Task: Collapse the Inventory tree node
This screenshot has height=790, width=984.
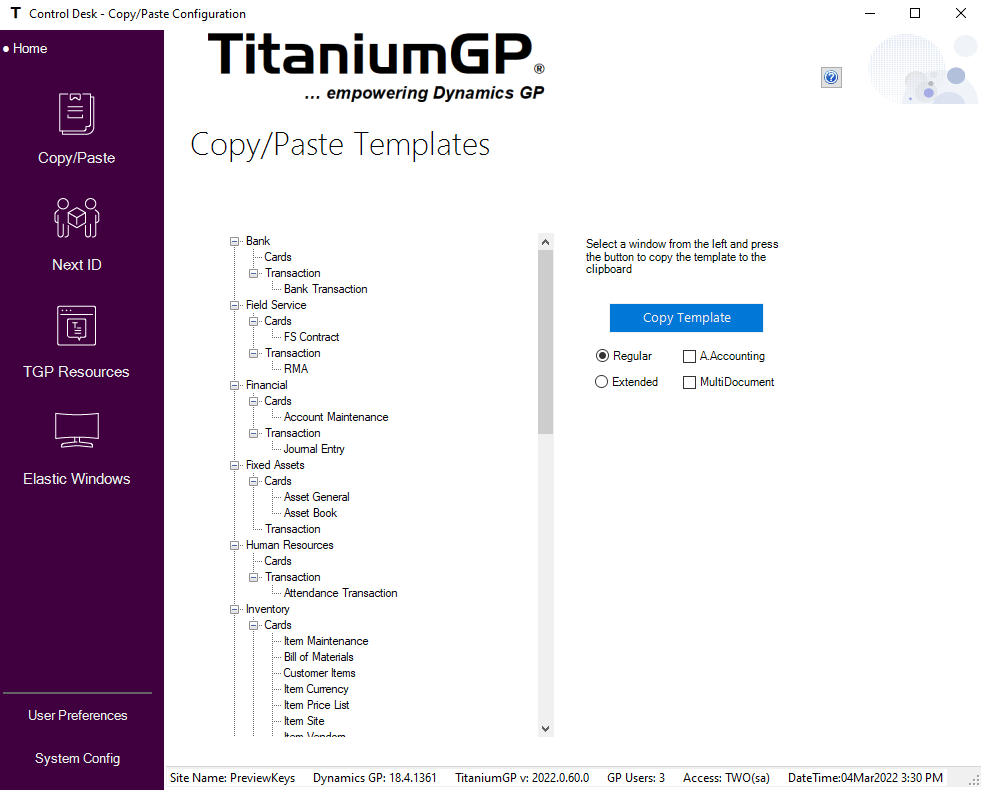Action: point(235,609)
